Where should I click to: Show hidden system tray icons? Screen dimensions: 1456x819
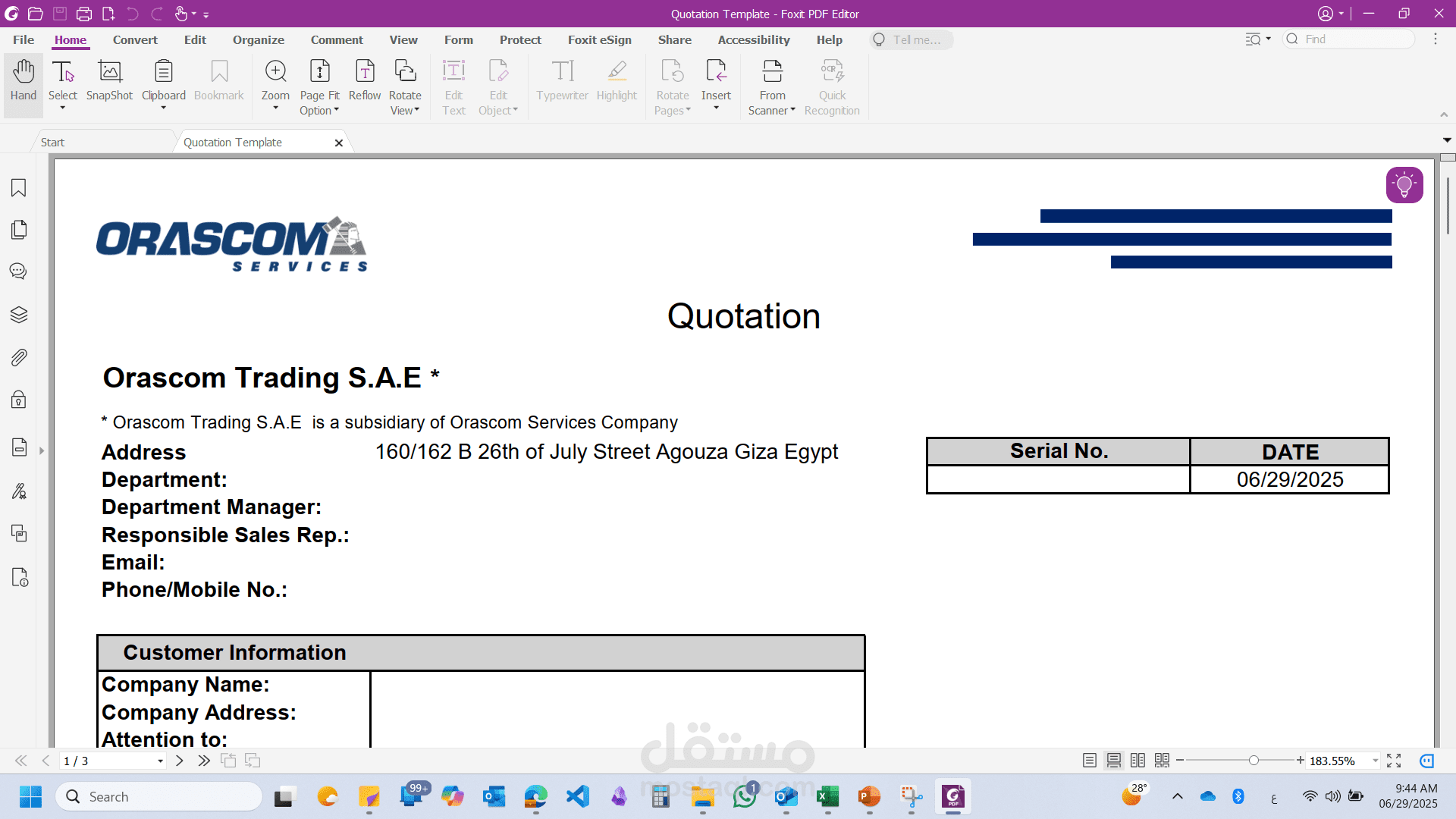(1177, 796)
